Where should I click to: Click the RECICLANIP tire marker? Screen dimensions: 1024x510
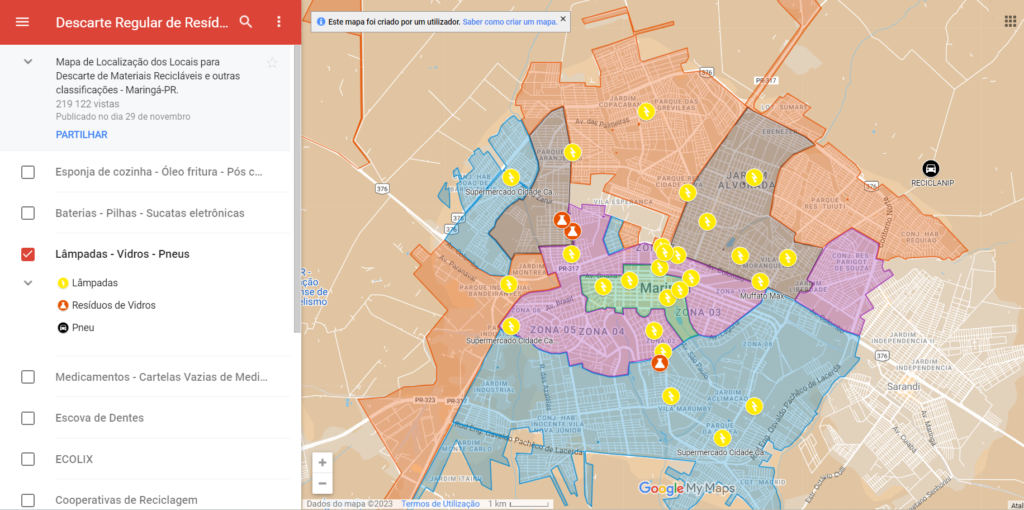point(931,168)
